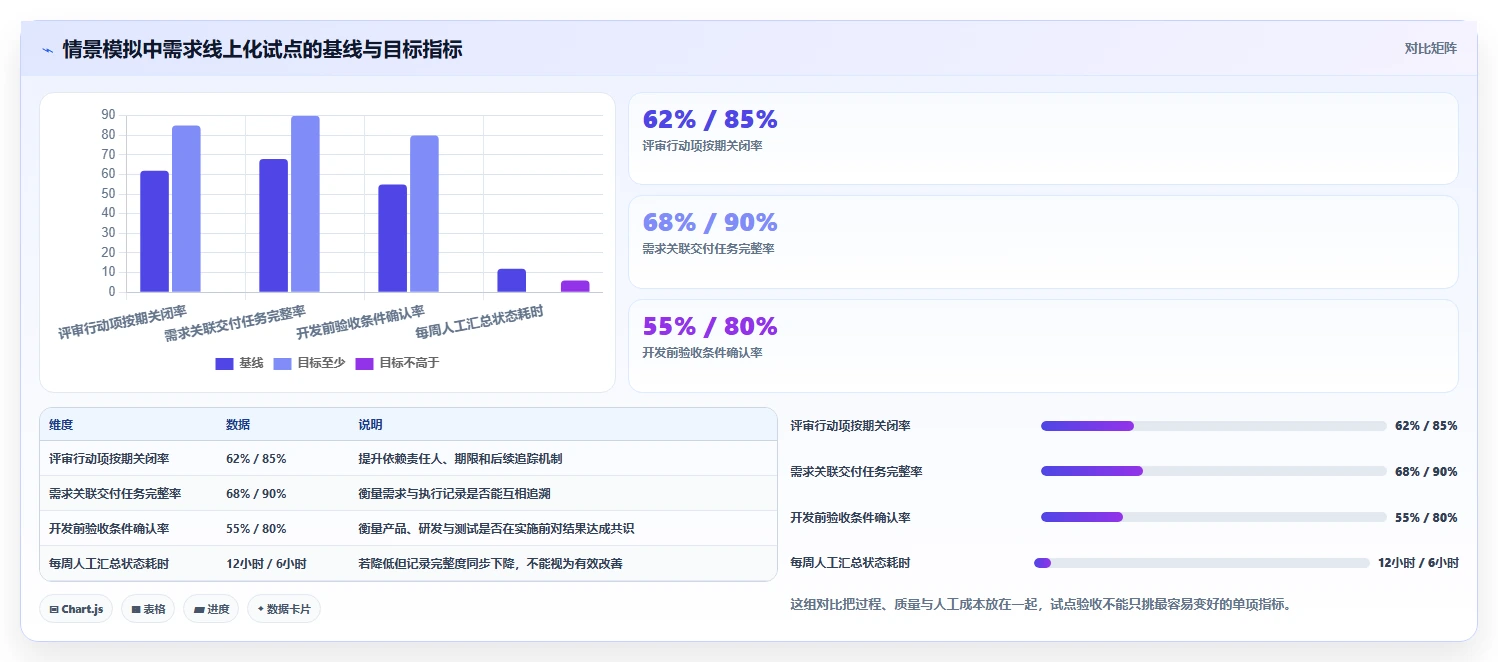Select the 数据卡片 chip
Screen dimensions: 1498x662
tap(284, 609)
